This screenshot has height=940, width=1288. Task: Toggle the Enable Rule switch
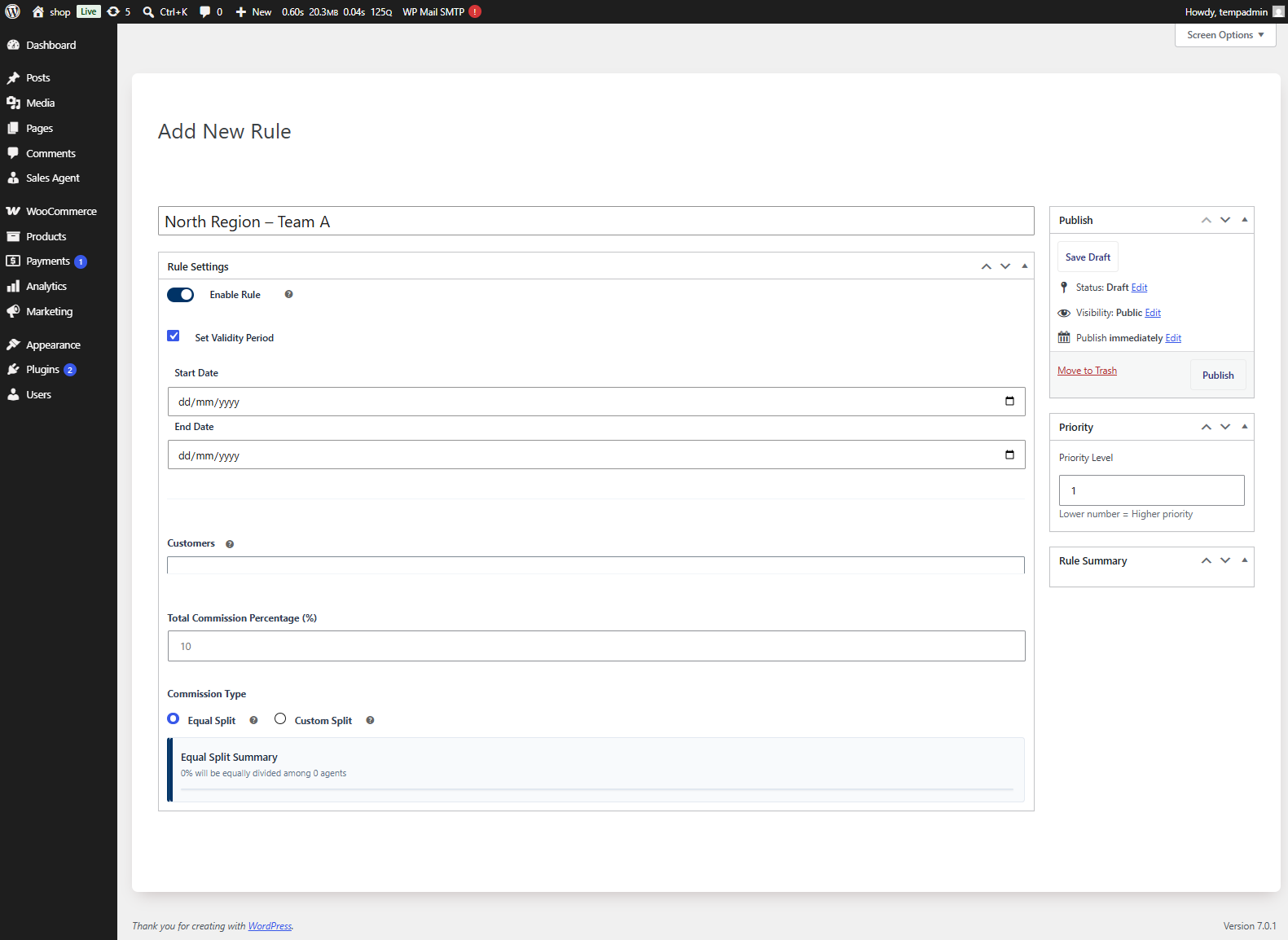(180, 294)
